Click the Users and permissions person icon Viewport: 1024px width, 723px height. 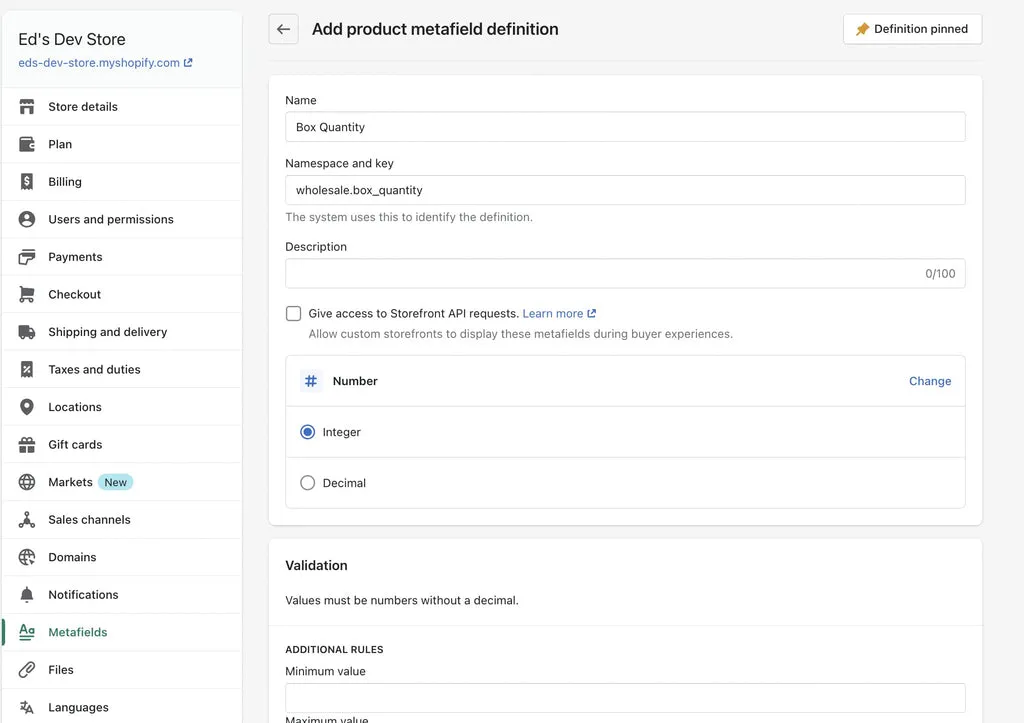(x=27, y=219)
